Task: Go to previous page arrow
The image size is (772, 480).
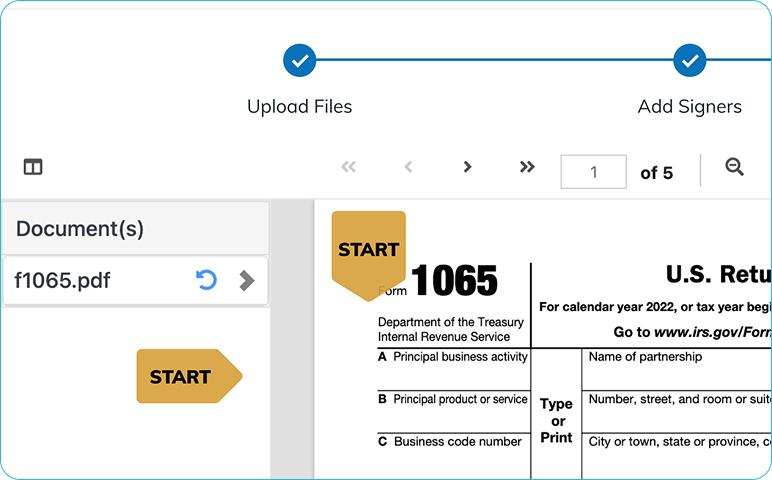Action: (x=408, y=167)
